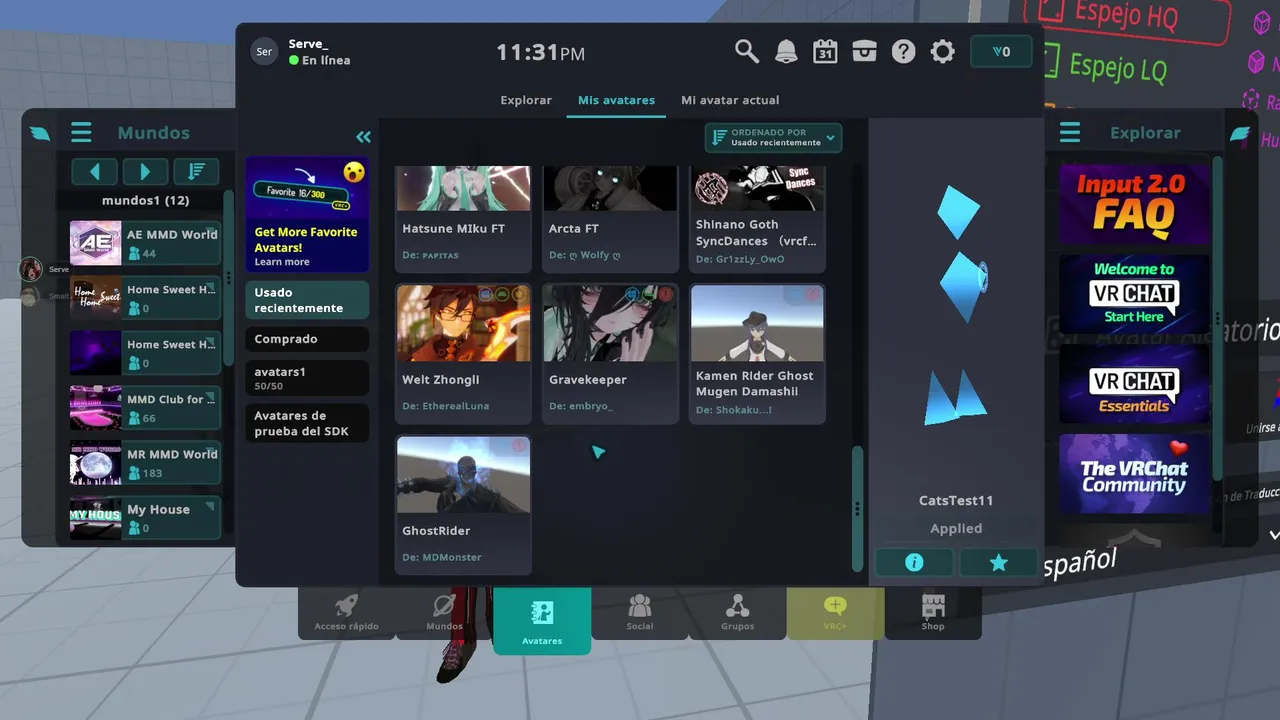Open the search magnifier icon
The height and width of the screenshot is (720, 1280).
746,51
